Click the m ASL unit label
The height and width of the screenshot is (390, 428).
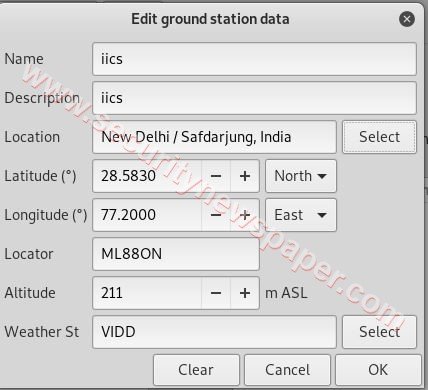point(286,293)
